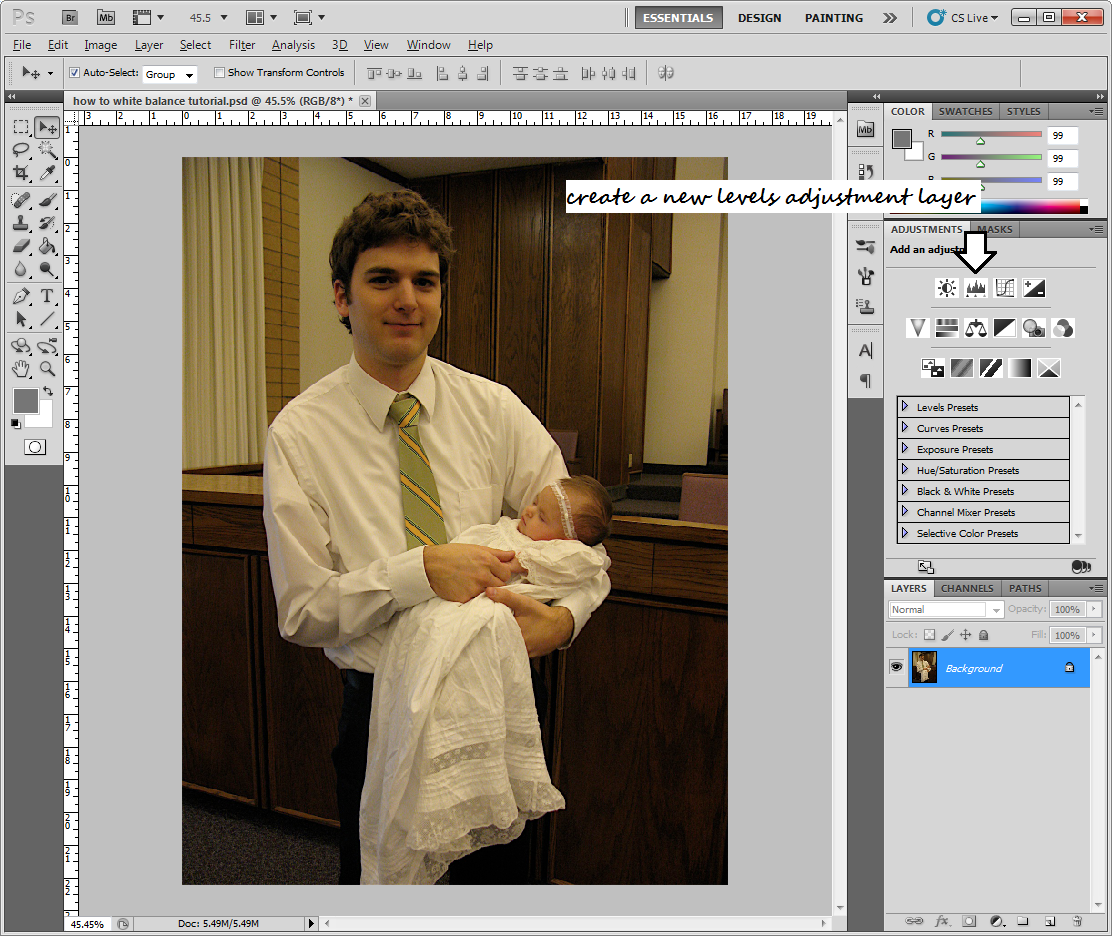
Task: Add a Color Balance adjustment
Action: [976, 328]
